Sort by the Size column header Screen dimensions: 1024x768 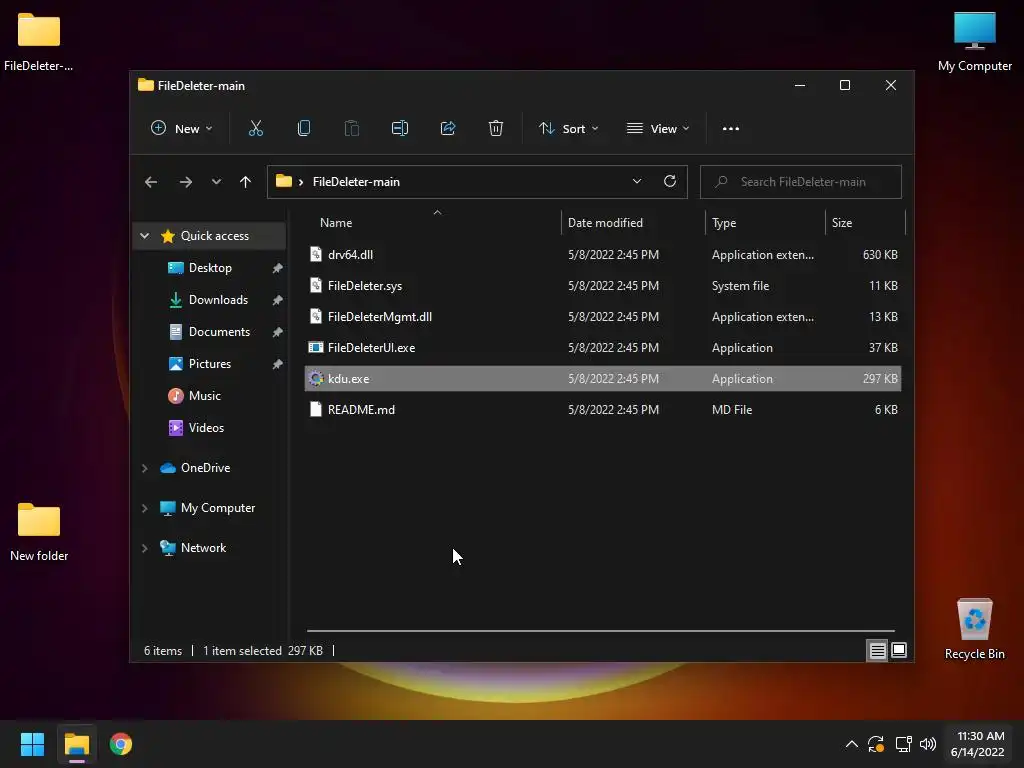842,223
